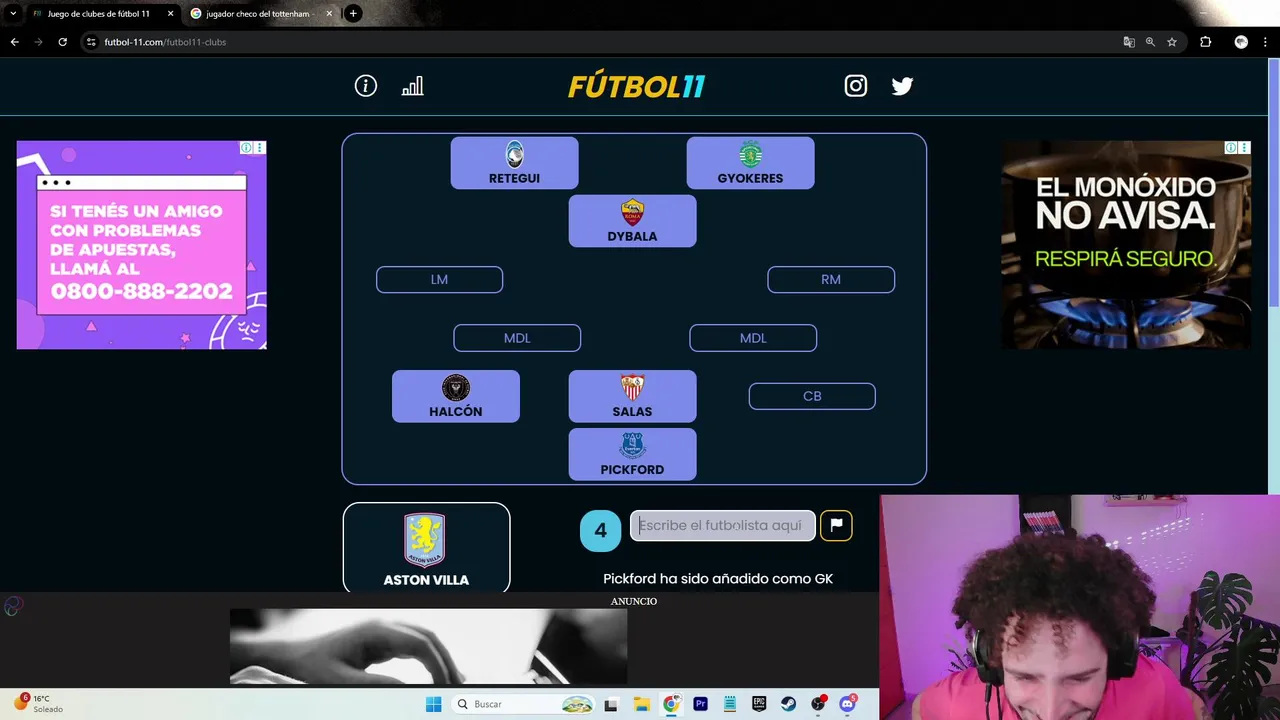The width and height of the screenshot is (1280, 720).
Task: Go forward in browser history
Action: [x=38, y=42]
